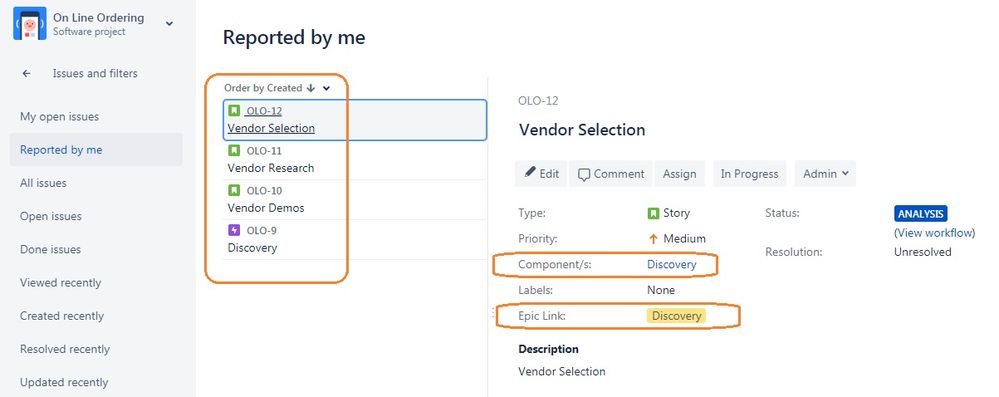Image resolution: width=999 pixels, height=397 pixels.
Task: Open the Open issues filter
Action: [x=50, y=216]
